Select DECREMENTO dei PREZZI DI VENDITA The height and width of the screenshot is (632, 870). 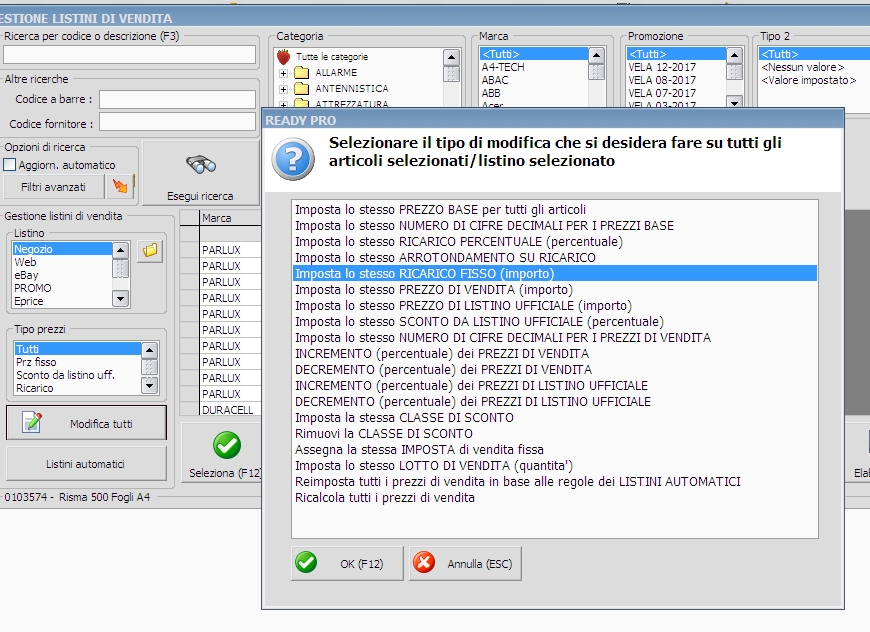[554, 370]
